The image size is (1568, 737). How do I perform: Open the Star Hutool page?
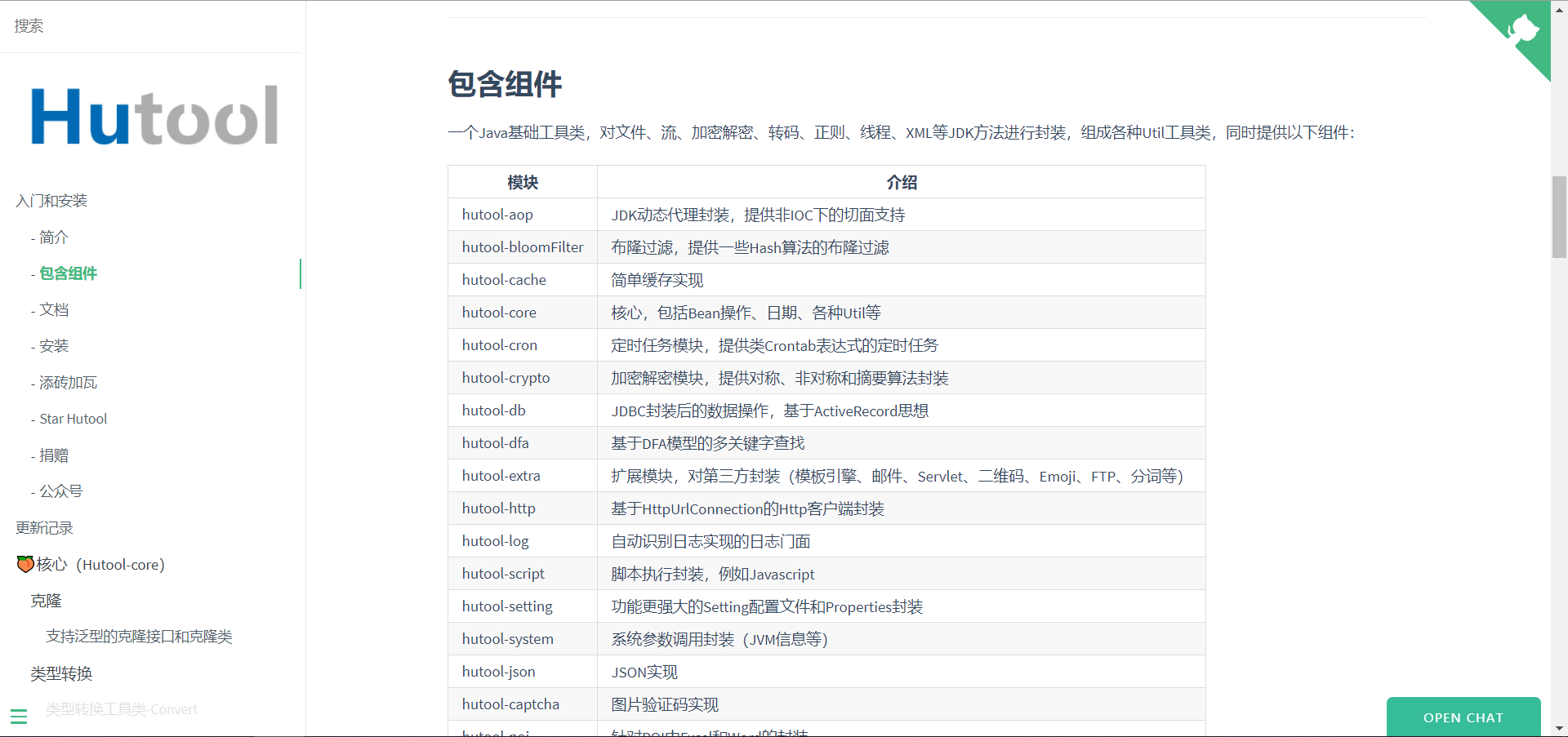coord(73,418)
